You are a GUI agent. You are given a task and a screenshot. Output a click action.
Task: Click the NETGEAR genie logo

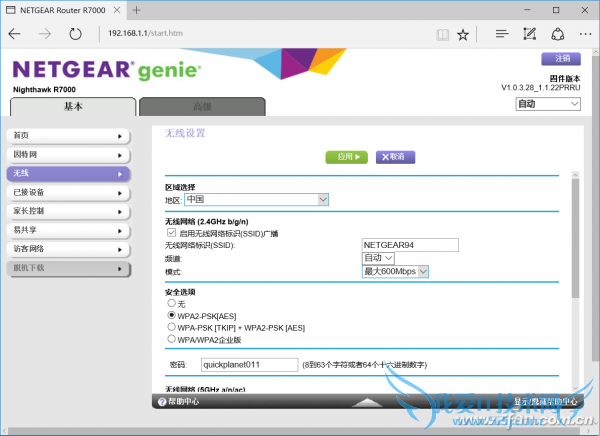click(x=107, y=70)
